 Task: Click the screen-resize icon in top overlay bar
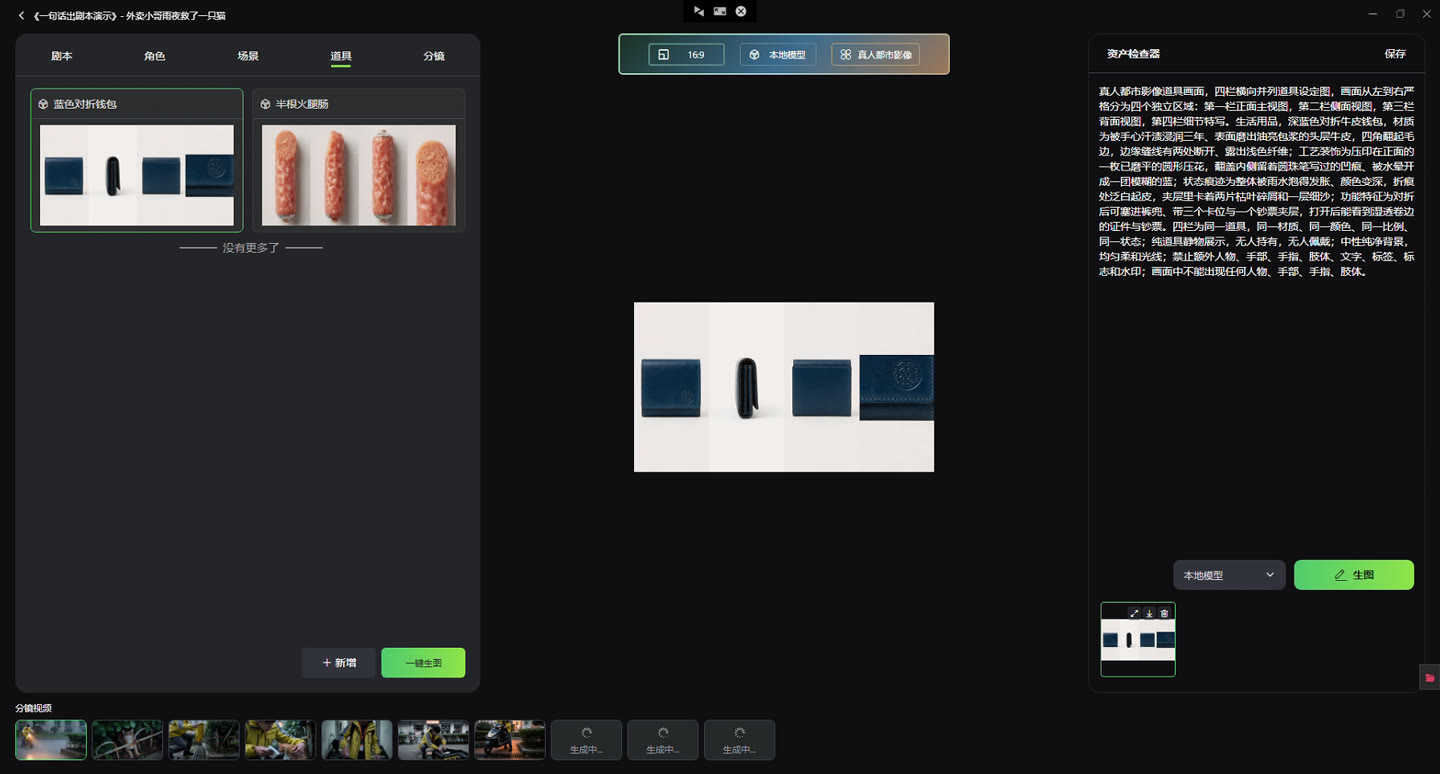coord(720,11)
